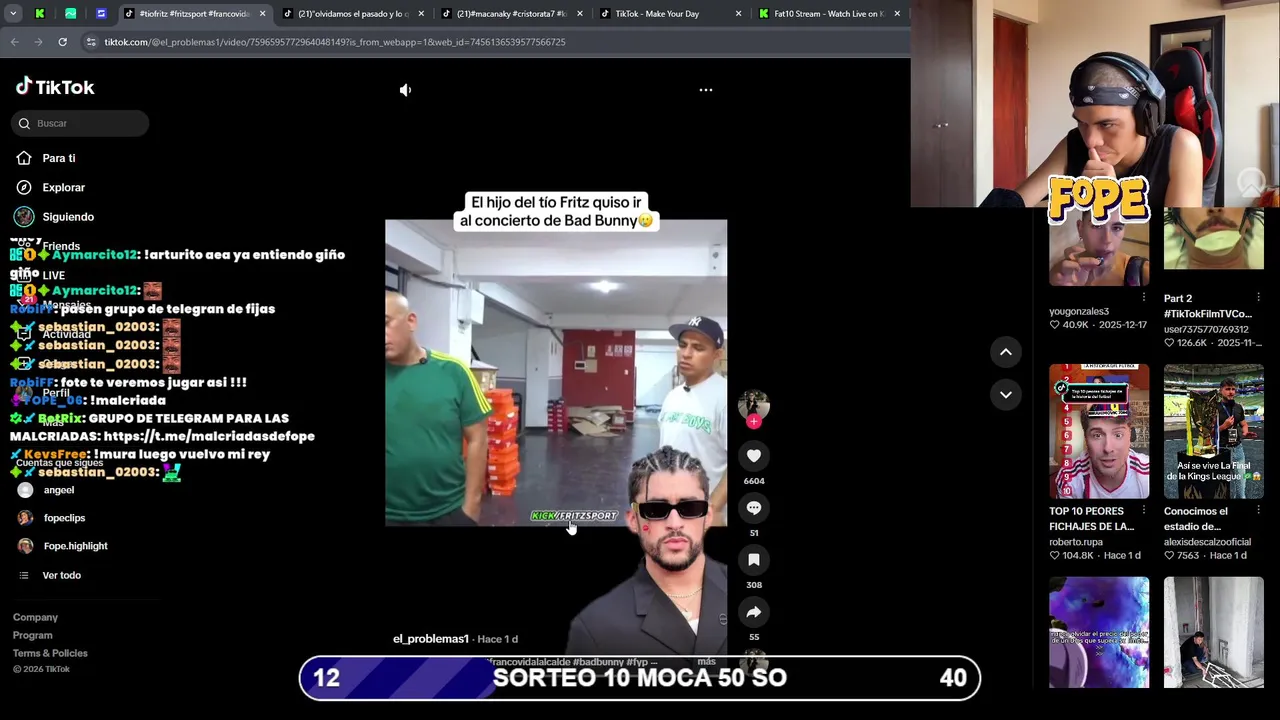Open el_problemas1 creator profile name
This screenshot has width=1280, height=720.
(430, 639)
